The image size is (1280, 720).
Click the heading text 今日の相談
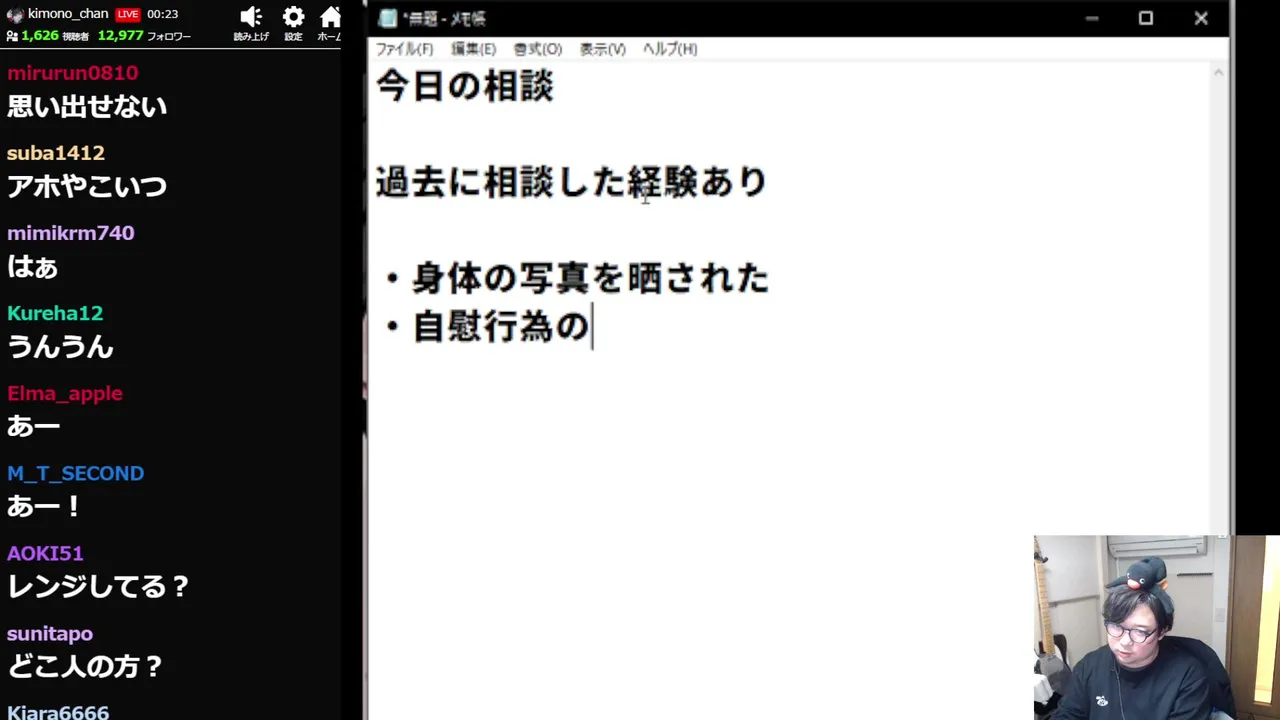click(x=465, y=86)
